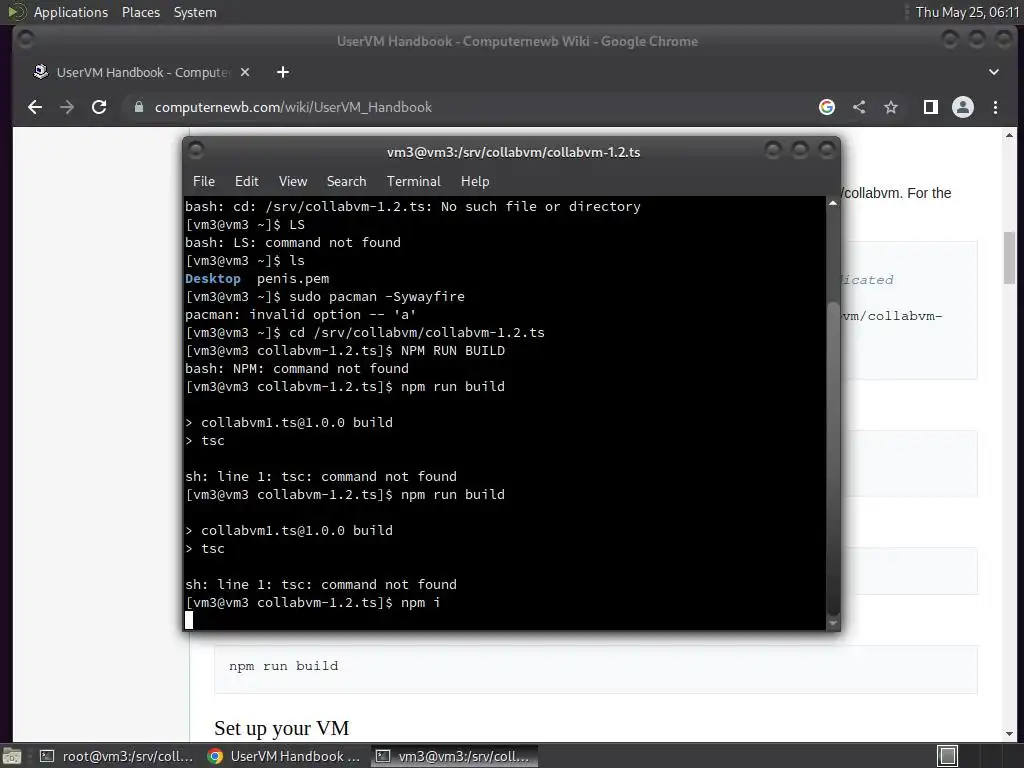Viewport: 1024px width, 768px height.
Task: Click 'Desktop' directory name in terminal
Action: pos(213,279)
